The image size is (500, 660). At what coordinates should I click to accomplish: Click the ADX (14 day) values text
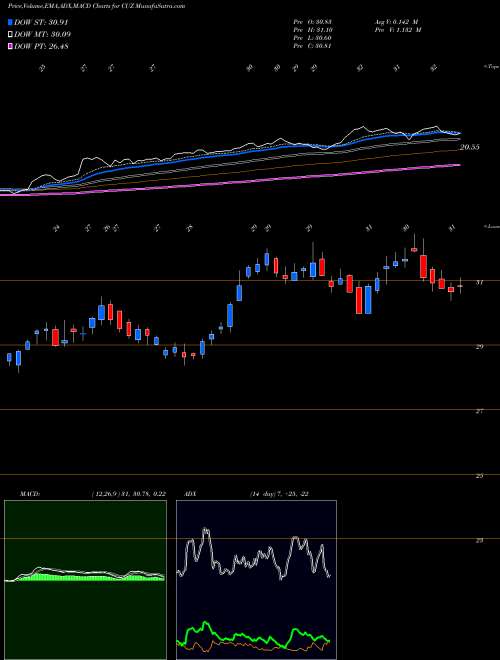(x=279, y=493)
